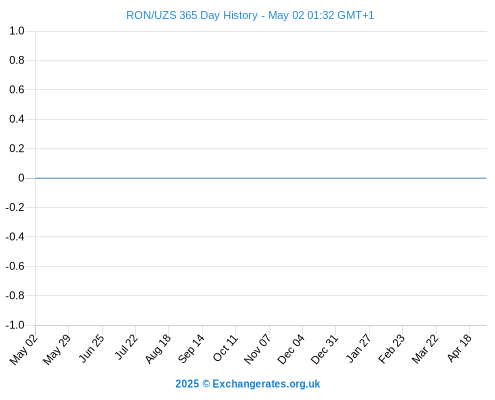Click the Jun 25 date label
The width and height of the screenshot is (495, 400).
[91, 348]
